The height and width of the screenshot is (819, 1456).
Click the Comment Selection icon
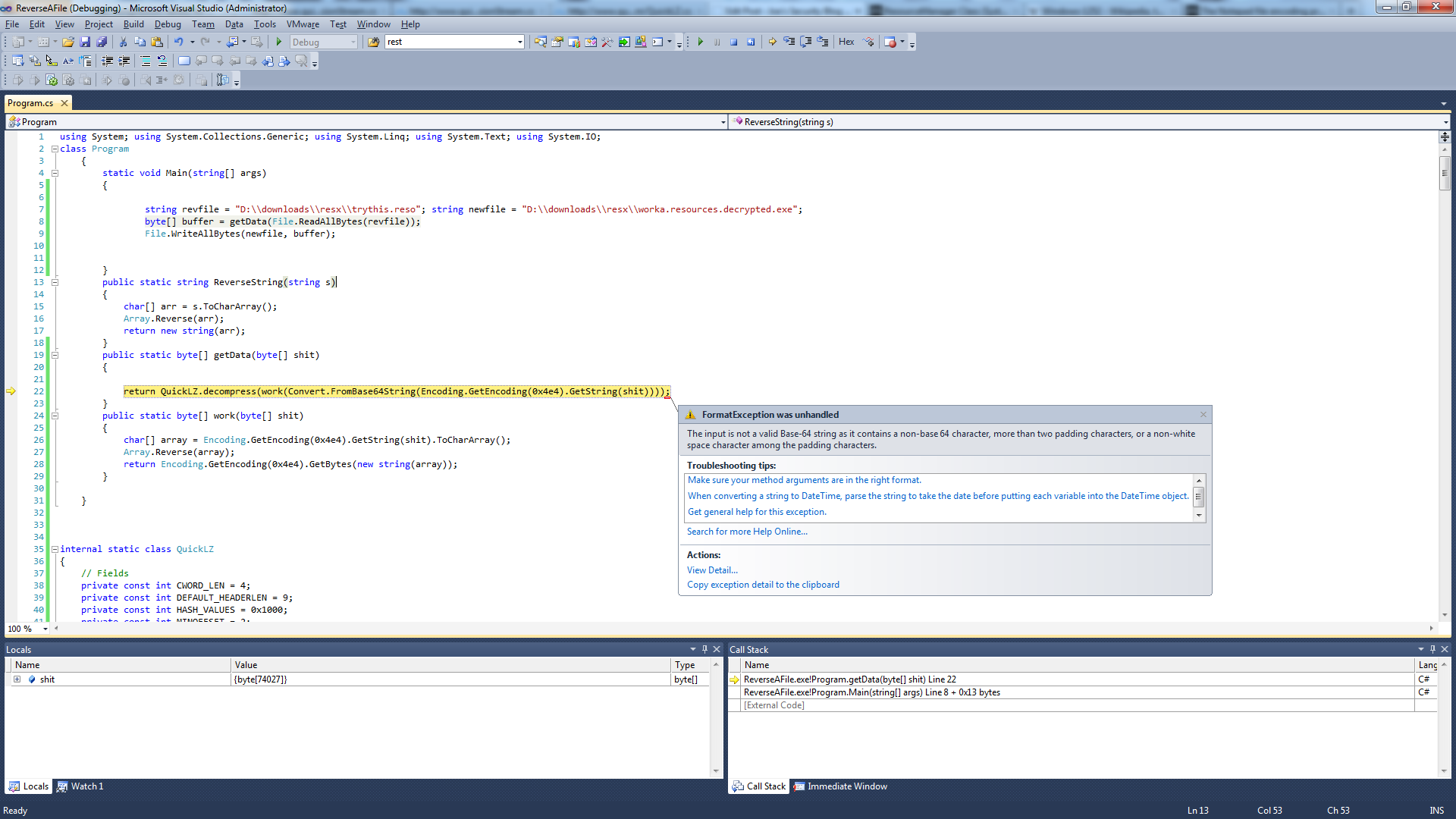(x=145, y=61)
